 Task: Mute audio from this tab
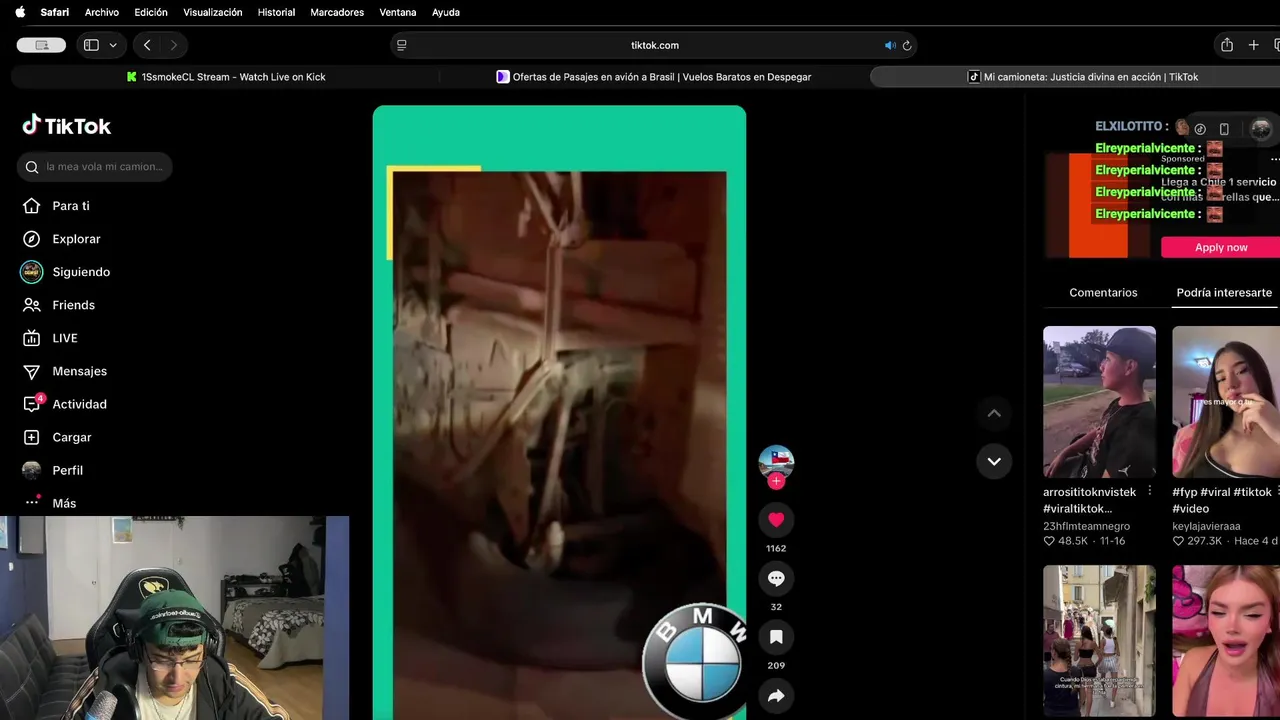pyautogui.click(x=890, y=45)
